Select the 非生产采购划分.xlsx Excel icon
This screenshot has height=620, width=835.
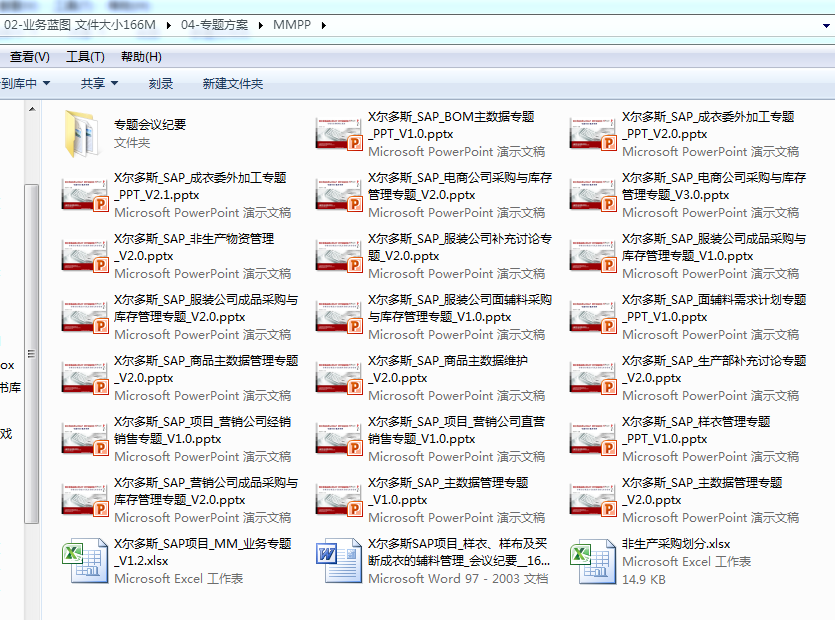coord(593,561)
